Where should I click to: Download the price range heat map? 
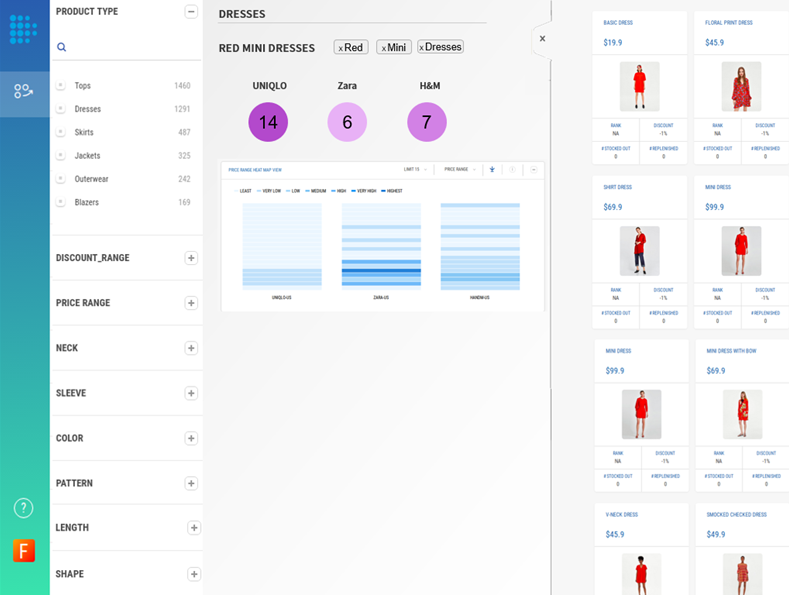pyautogui.click(x=492, y=170)
